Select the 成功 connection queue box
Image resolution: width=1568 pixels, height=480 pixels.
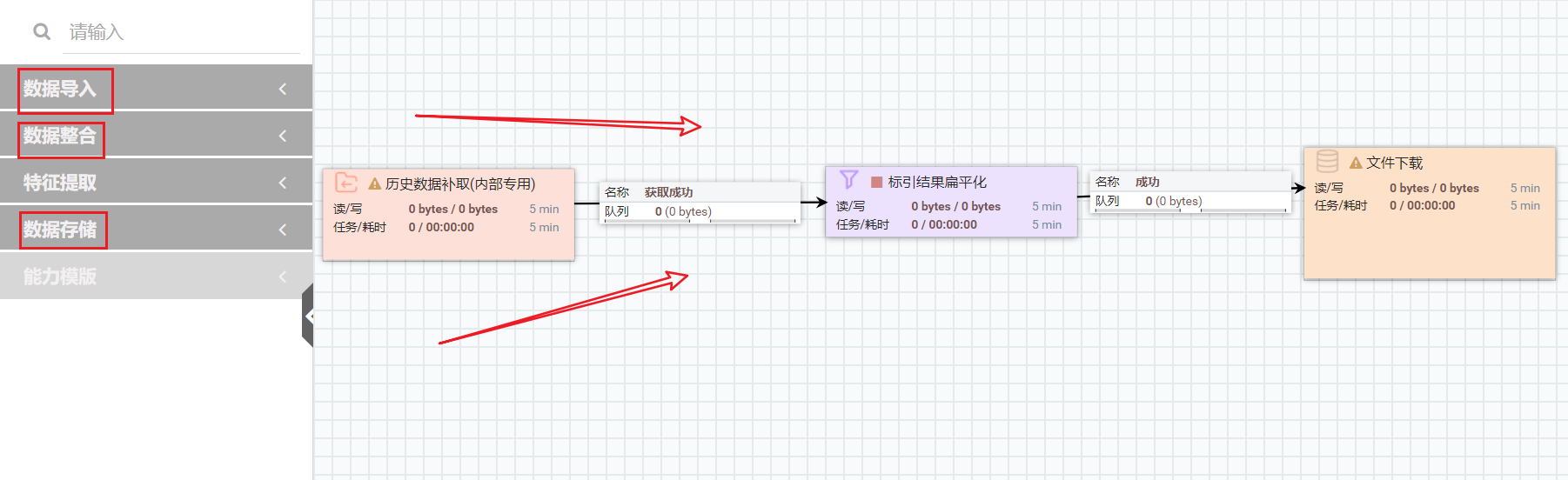1189,192
